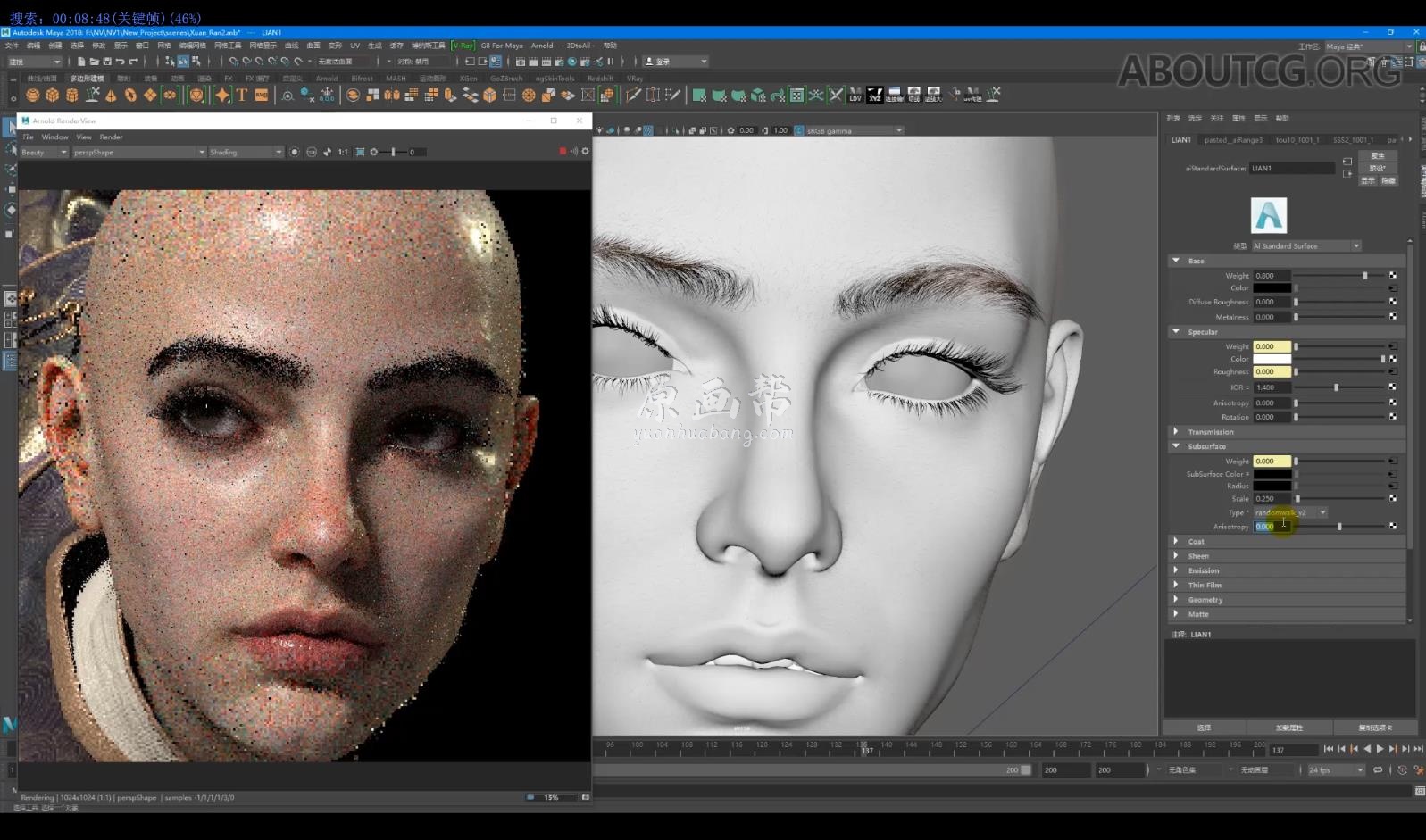Viewport: 1426px width, 840px height.
Task: Open the Render menu in Arnold RenderView
Action: point(111,137)
